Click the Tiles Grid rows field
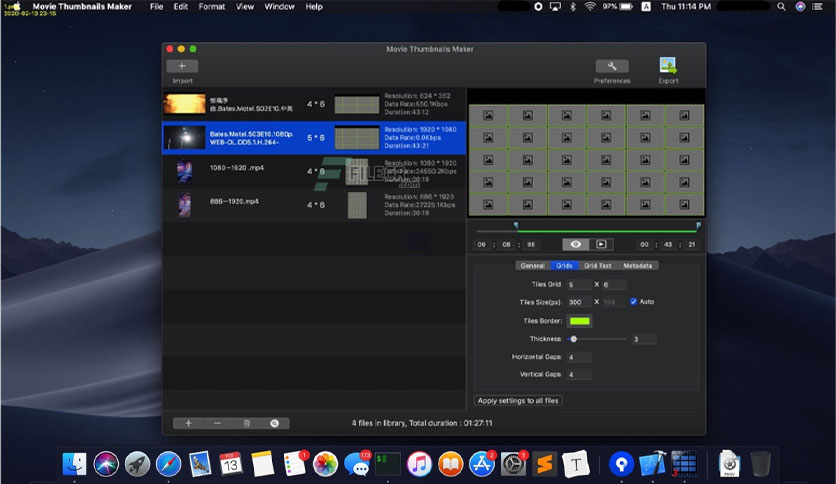The image size is (836, 484). coord(579,285)
